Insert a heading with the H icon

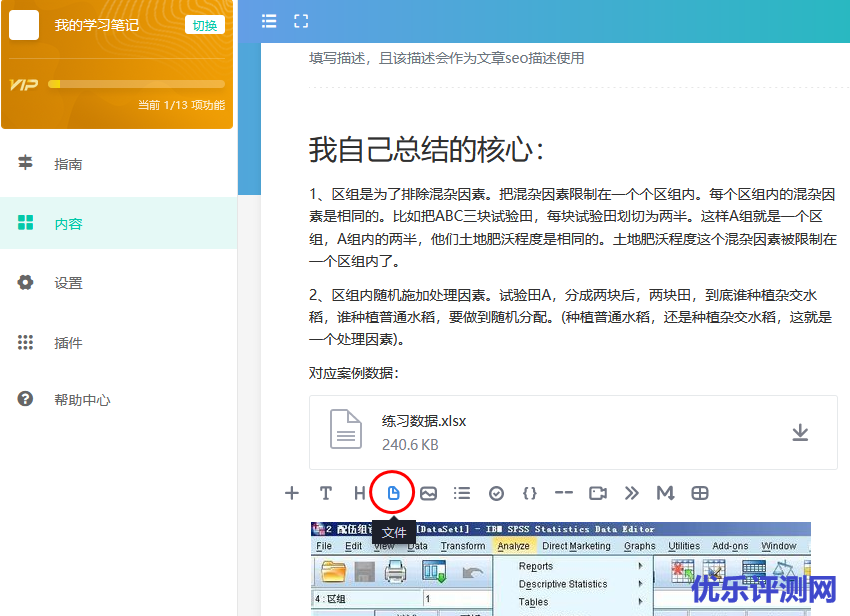(359, 493)
